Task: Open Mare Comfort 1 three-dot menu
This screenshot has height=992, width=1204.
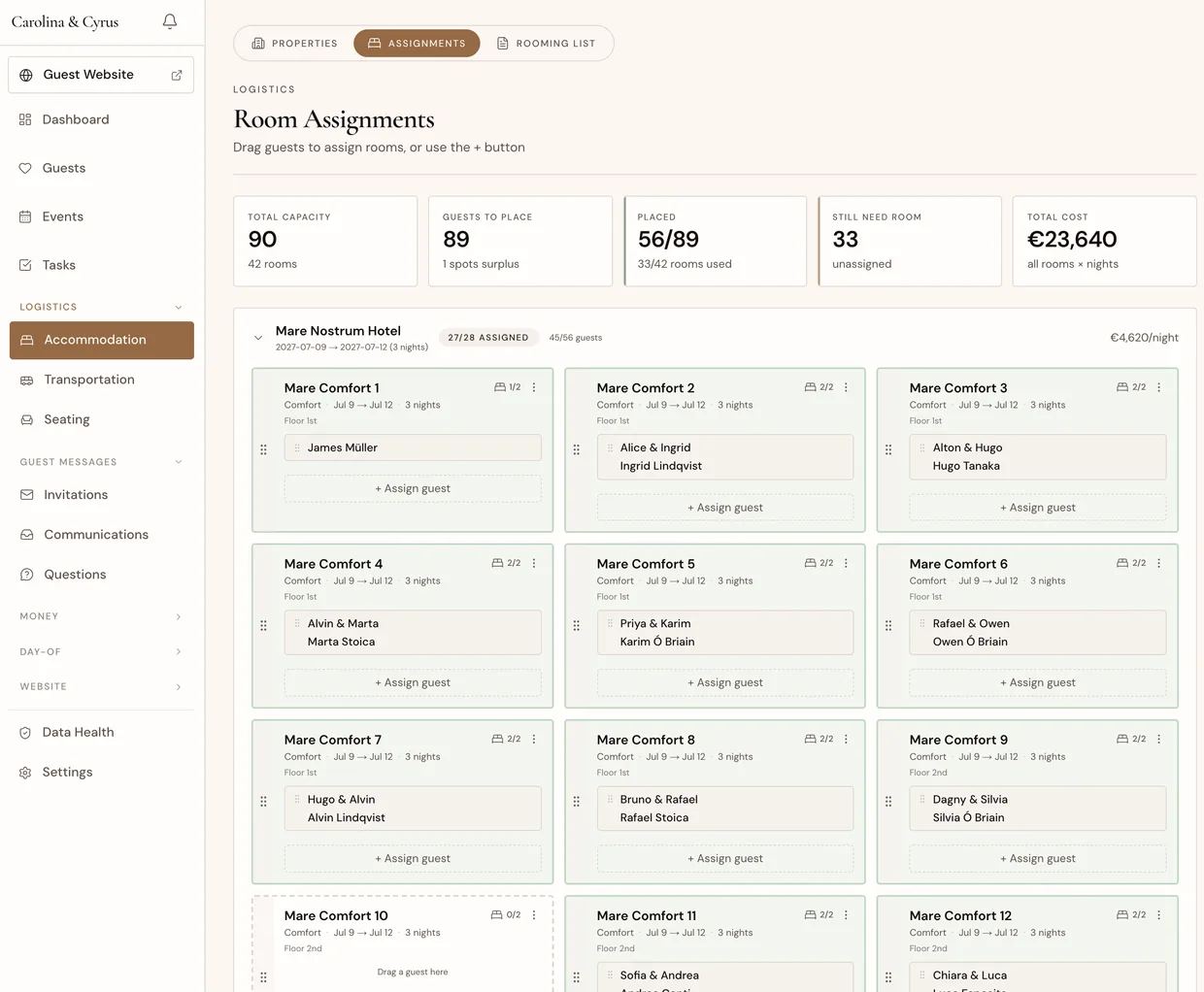Action: (534, 387)
